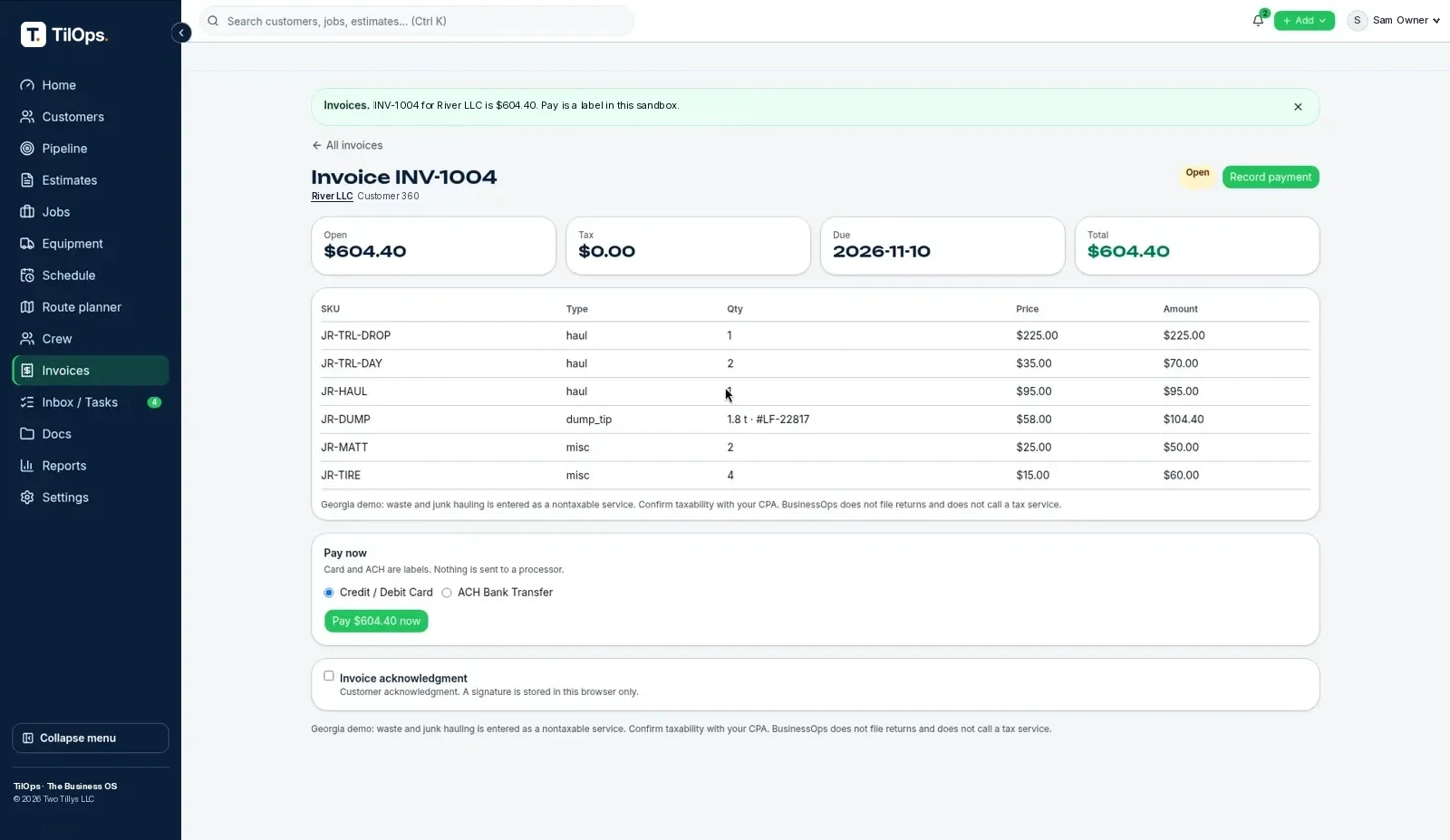Image resolution: width=1450 pixels, height=840 pixels.
Task: Click the Total $604.40 card
Action: pyautogui.click(x=1197, y=246)
